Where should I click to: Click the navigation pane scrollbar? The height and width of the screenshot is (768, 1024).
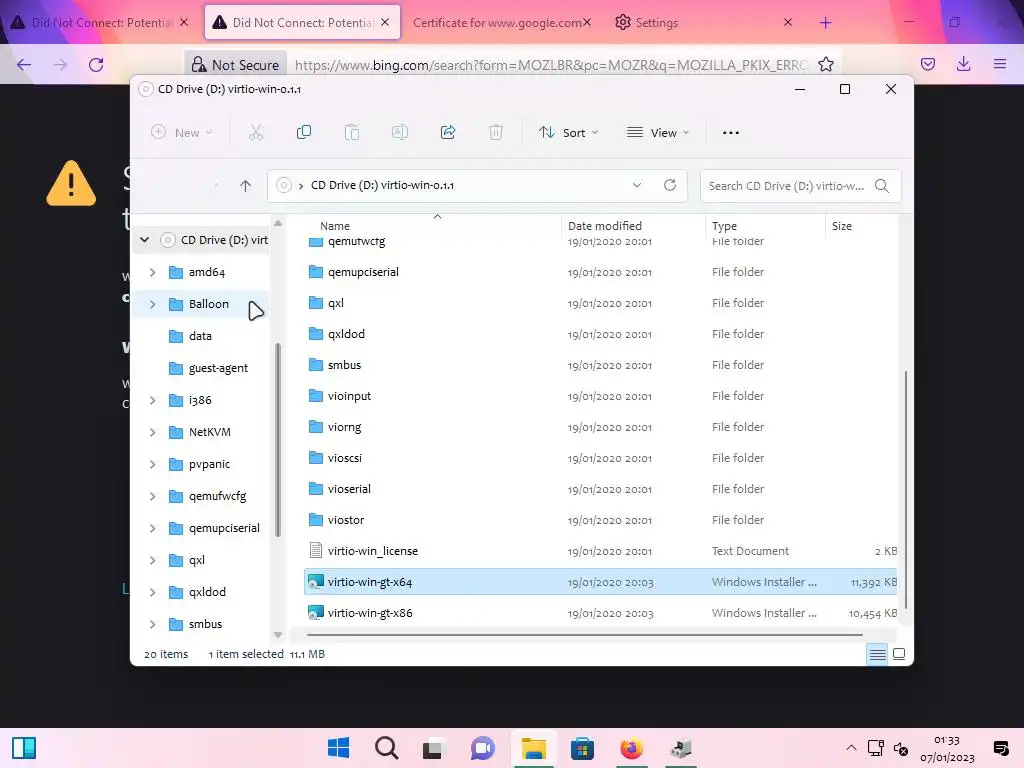tap(278, 440)
